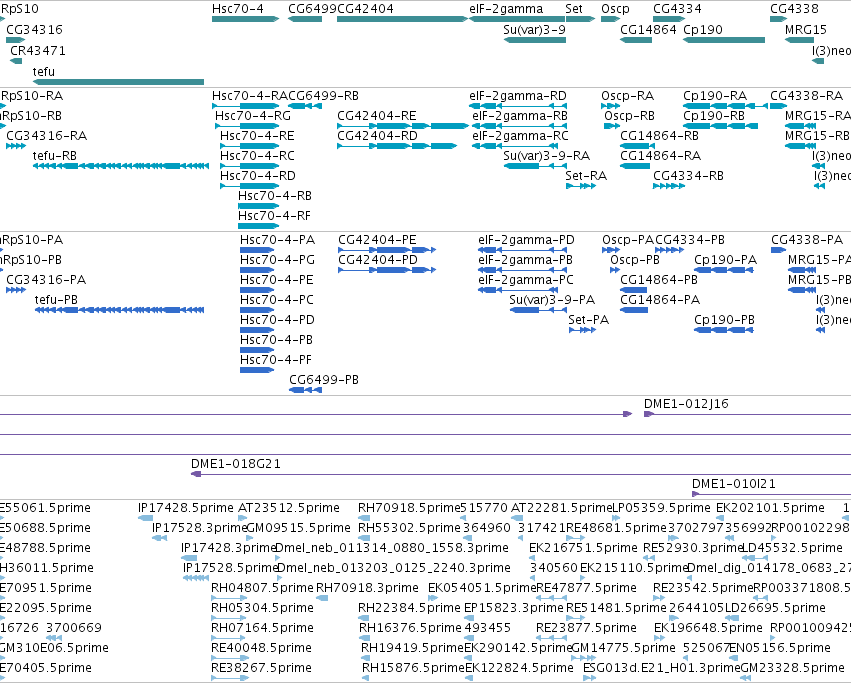Select protein CG6499-PB
This screenshot has height=683, width=851.
coord(305,390)
